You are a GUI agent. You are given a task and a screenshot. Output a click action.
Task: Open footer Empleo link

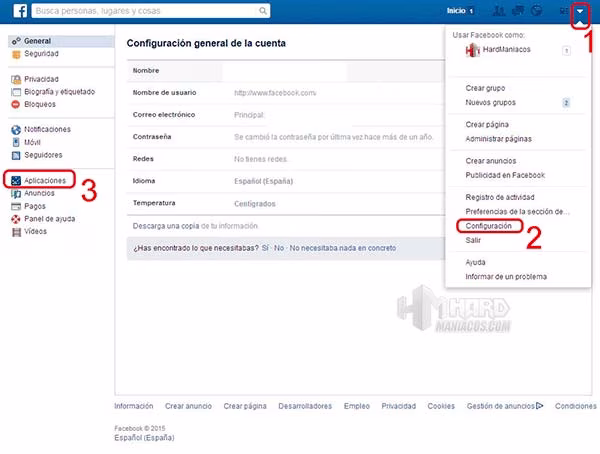[x=357, y=406]
